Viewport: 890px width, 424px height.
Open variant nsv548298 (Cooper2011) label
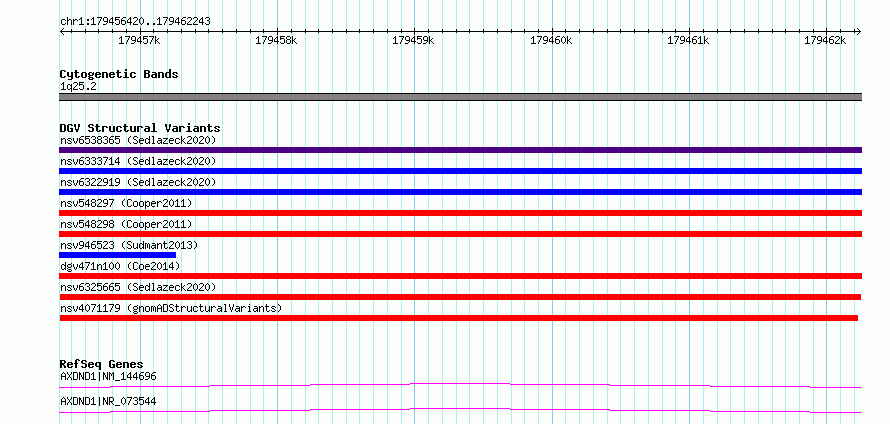pos(126,224)
